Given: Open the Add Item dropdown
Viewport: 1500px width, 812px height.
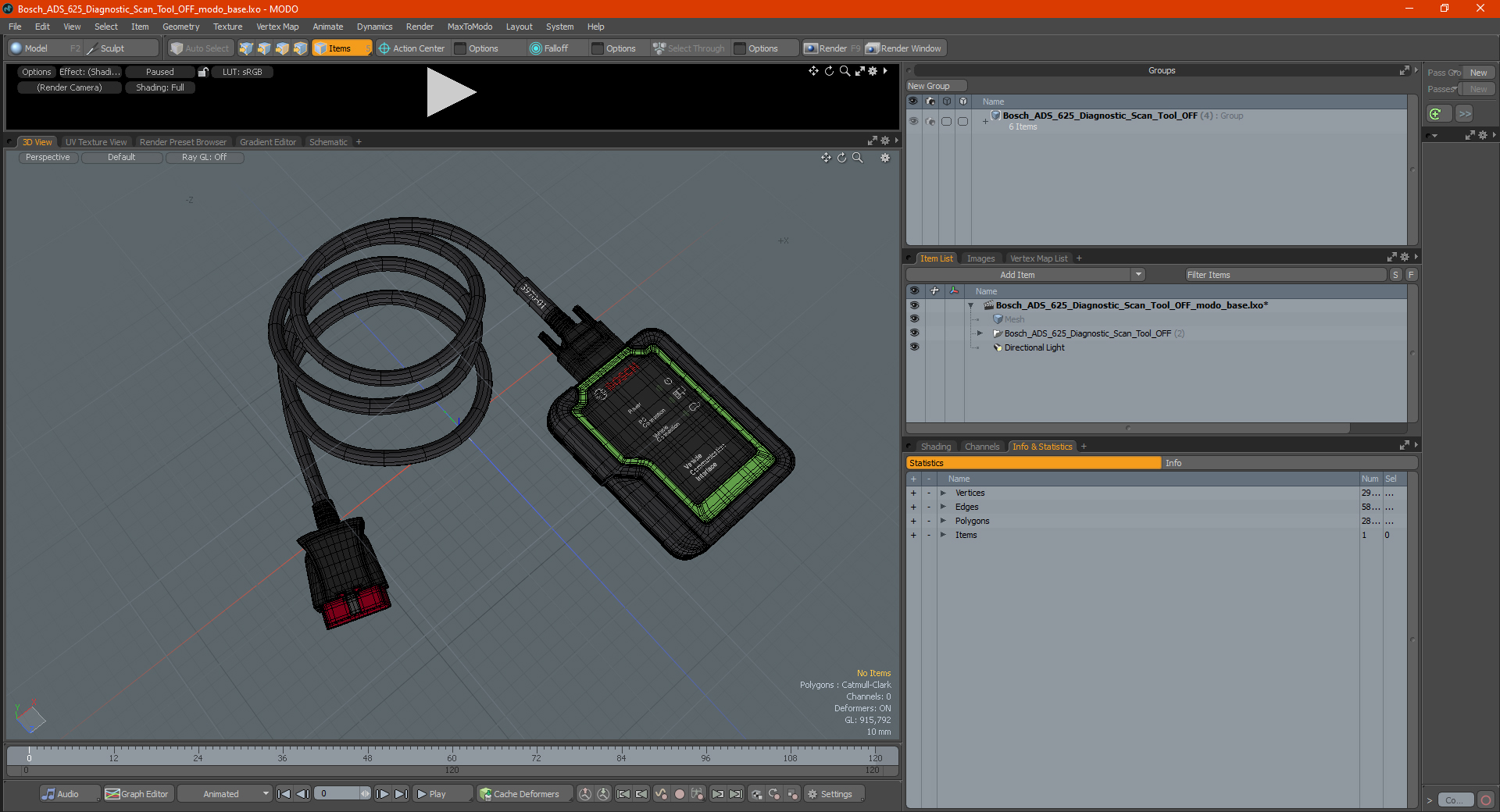Looking at the screenshot, I should [1026, 275].
